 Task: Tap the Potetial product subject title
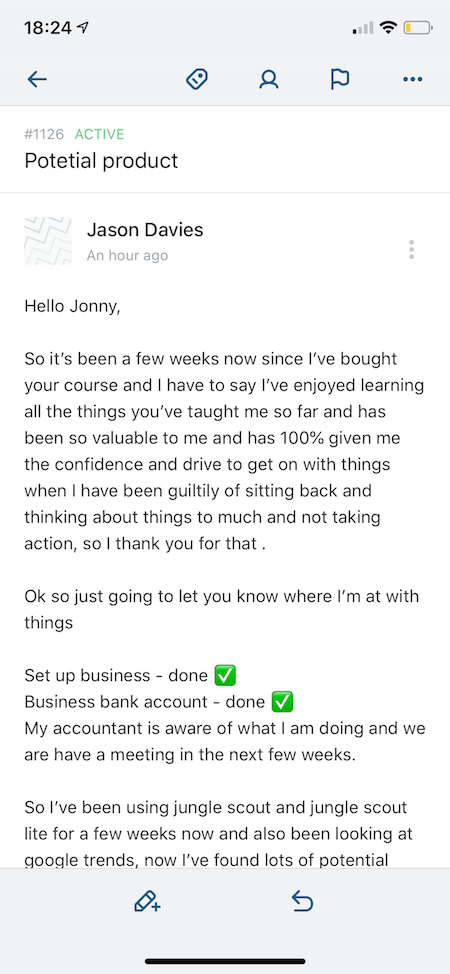point(101,160)
